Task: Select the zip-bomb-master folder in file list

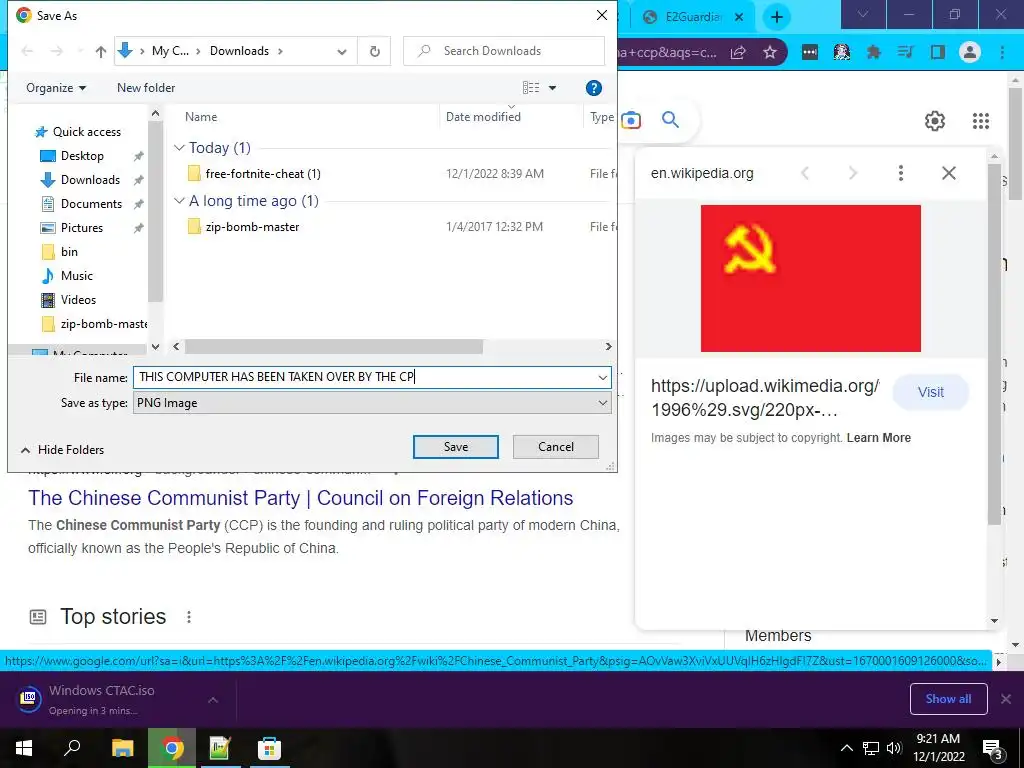Action: (x=252, y=227)
